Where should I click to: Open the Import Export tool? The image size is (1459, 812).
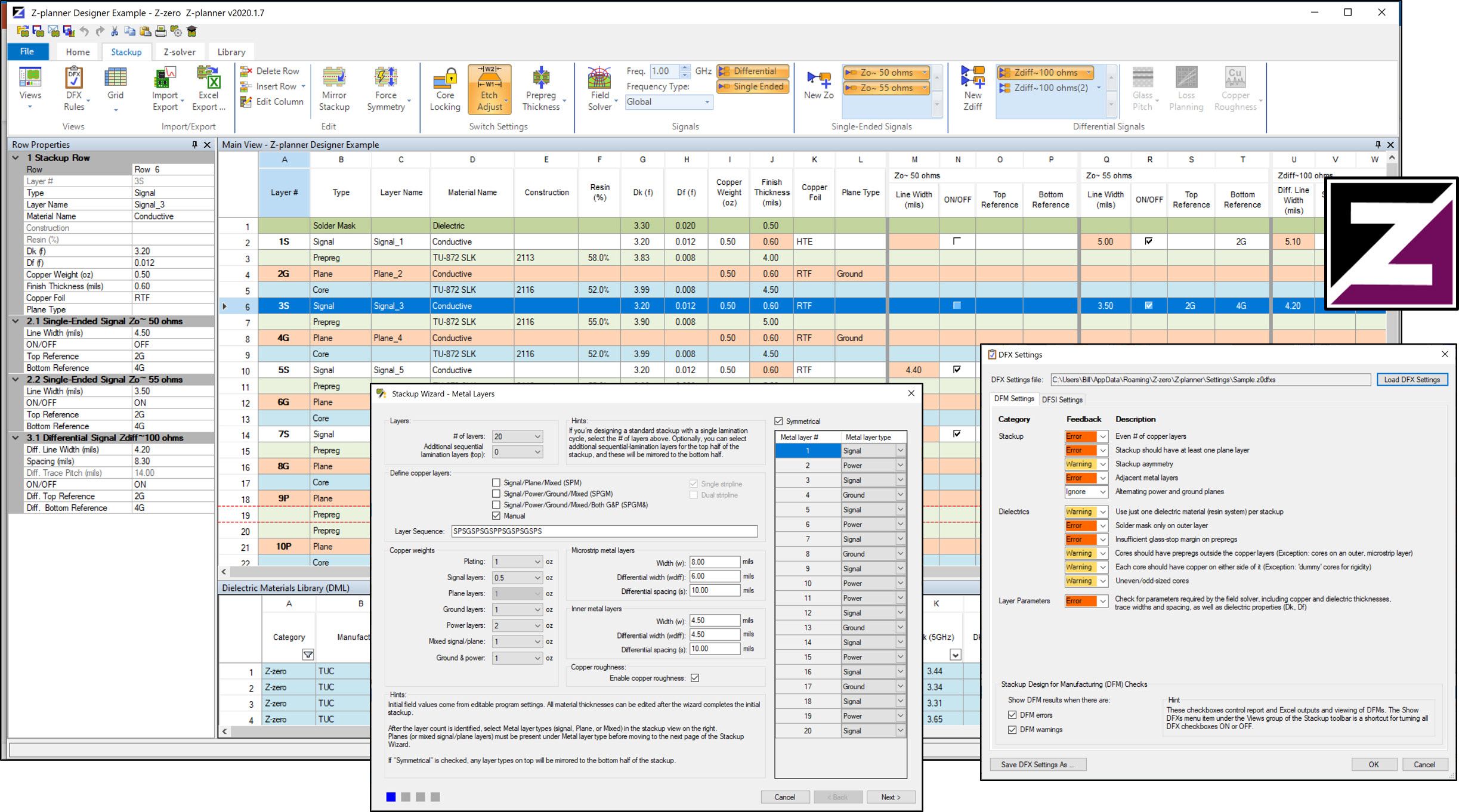click(165, 88)
